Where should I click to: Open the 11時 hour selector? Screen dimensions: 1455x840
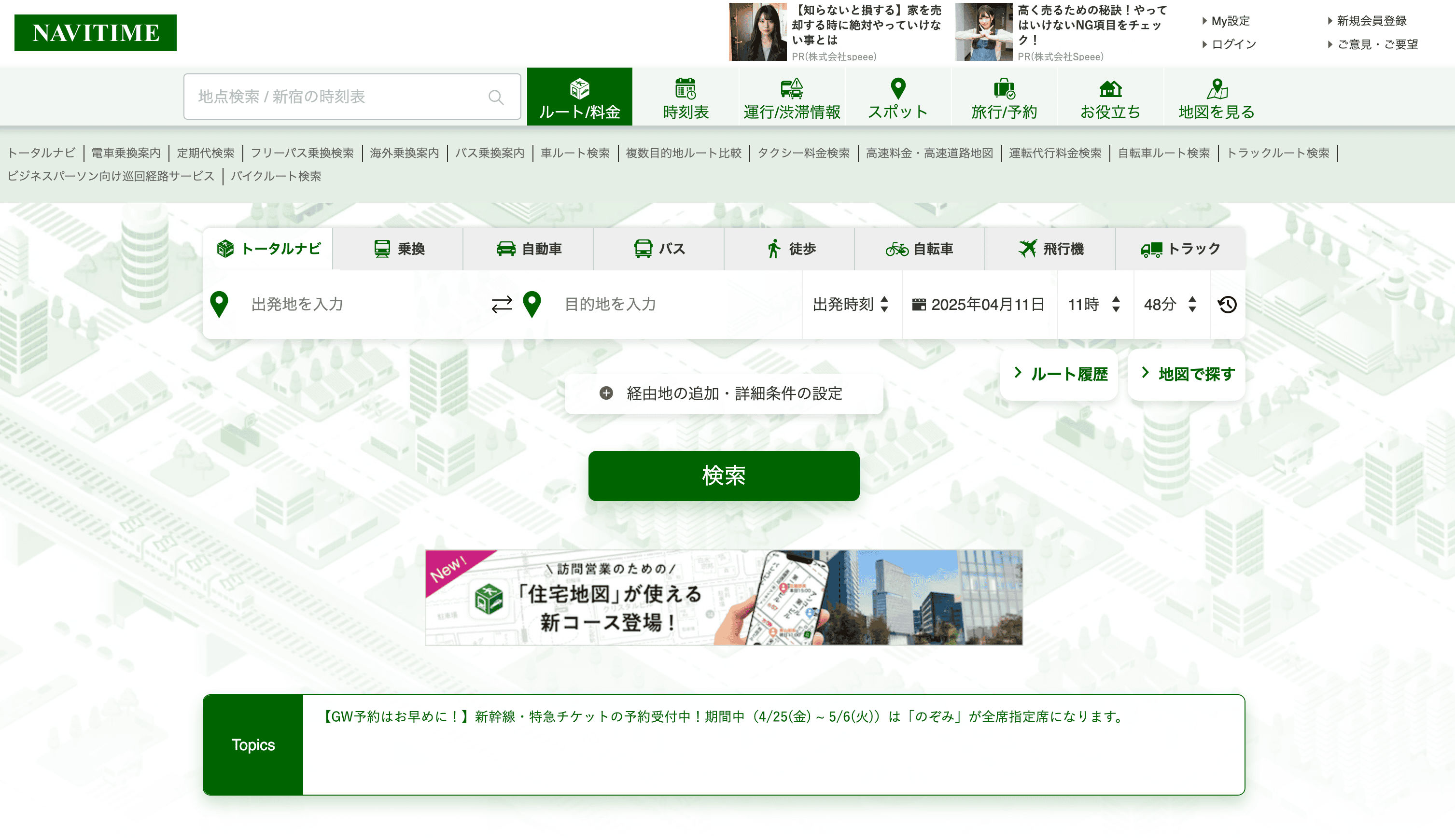pyautogui.click(x=1094, y=304)
